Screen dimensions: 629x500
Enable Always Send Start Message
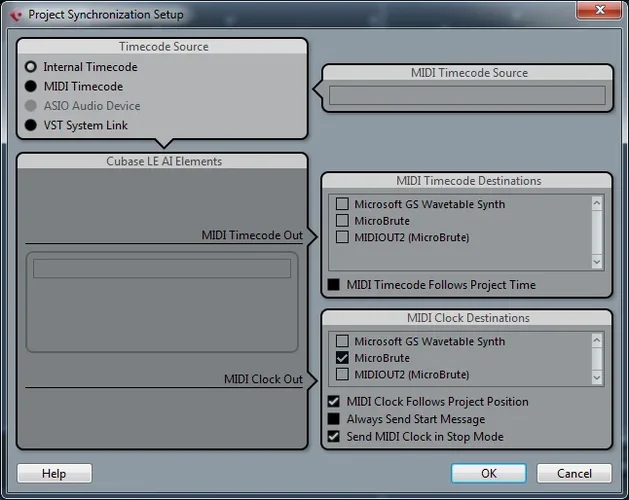pos(333,419)
